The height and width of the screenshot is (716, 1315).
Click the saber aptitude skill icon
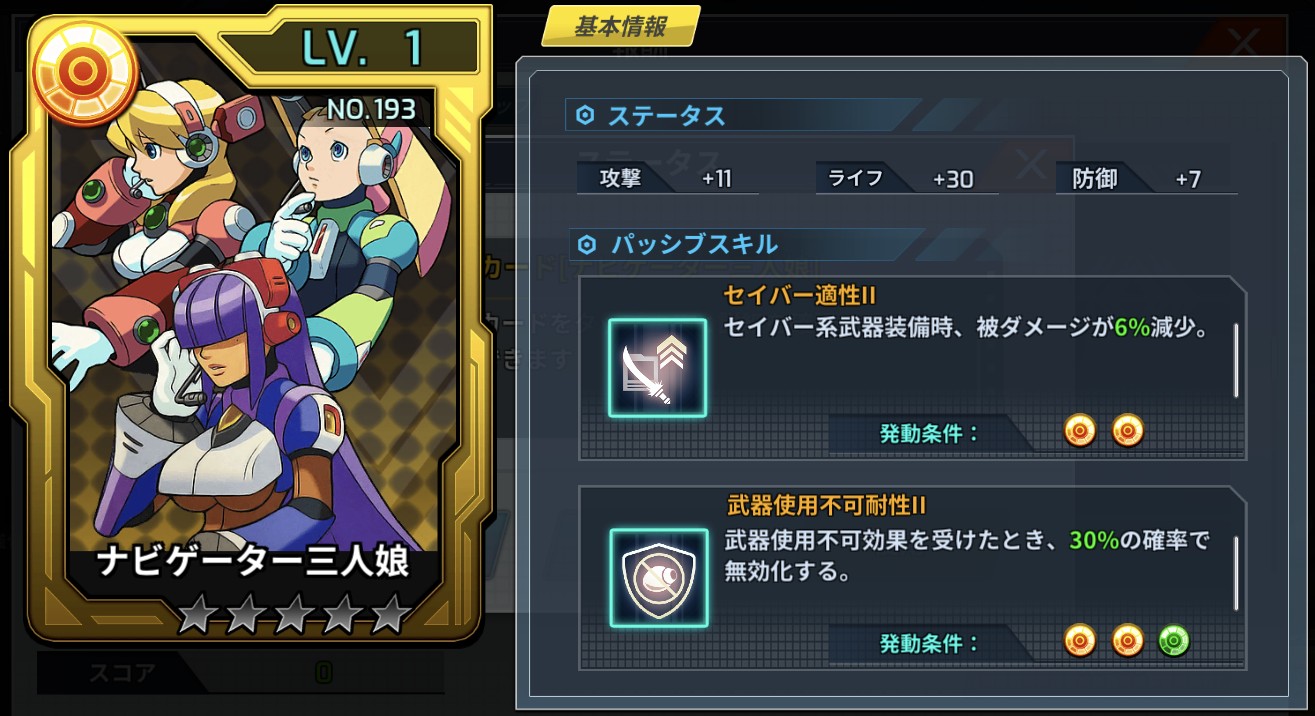click(658, 368)
